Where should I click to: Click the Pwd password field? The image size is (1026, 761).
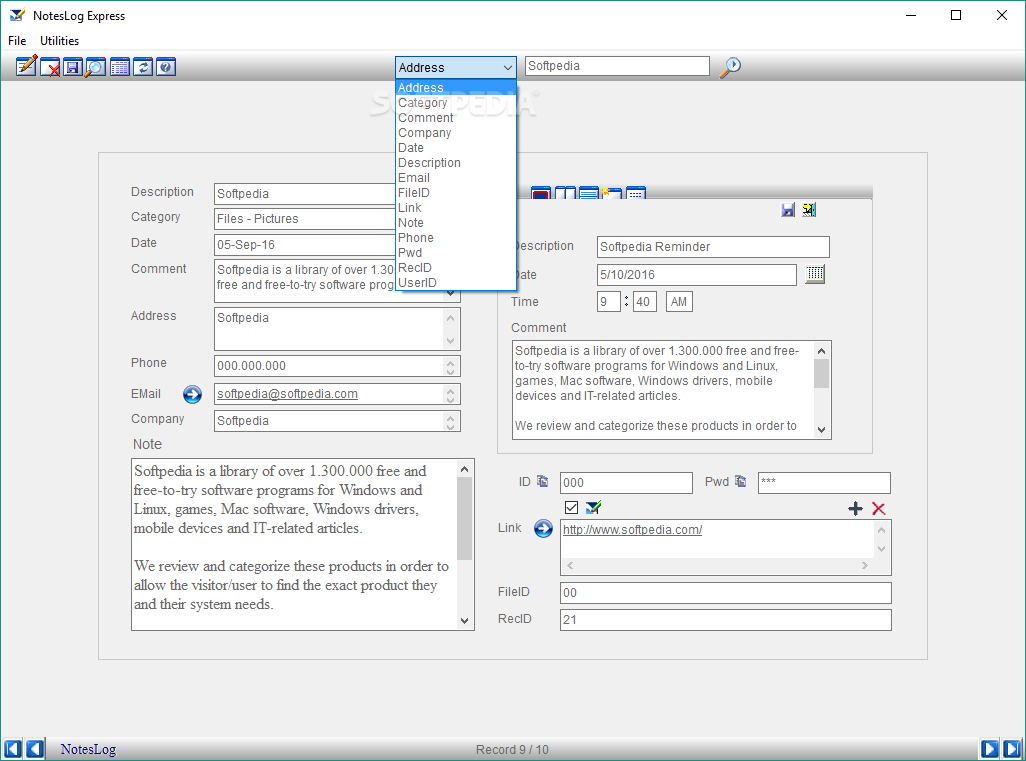click(824, 482)
